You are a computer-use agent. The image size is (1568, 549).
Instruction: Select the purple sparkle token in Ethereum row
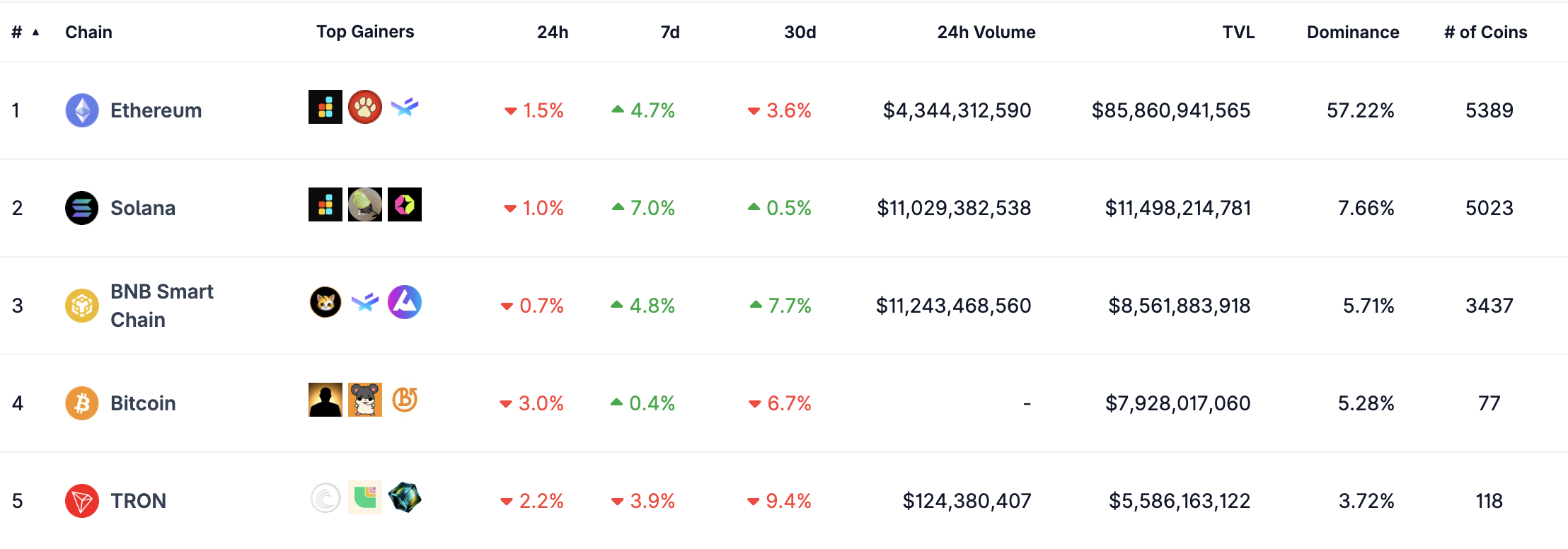point(405,108)
